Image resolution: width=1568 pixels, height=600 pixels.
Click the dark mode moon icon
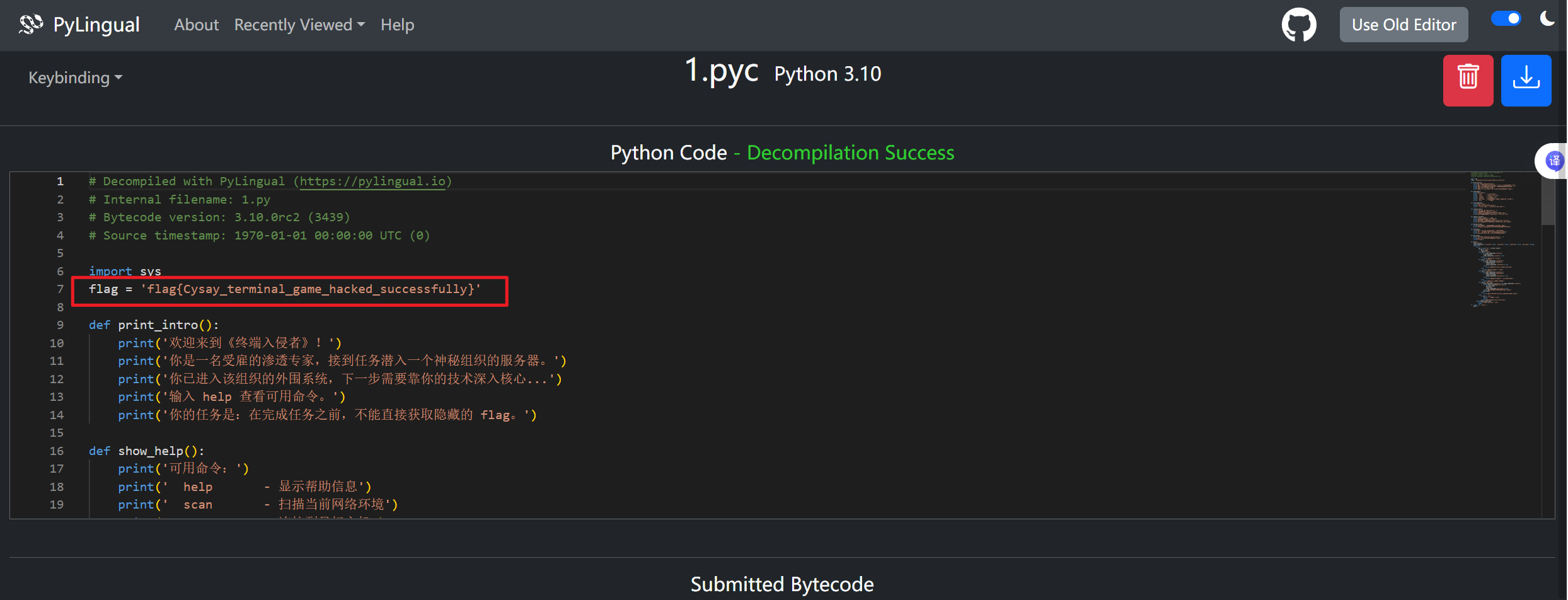click(x=1547, y=19)
